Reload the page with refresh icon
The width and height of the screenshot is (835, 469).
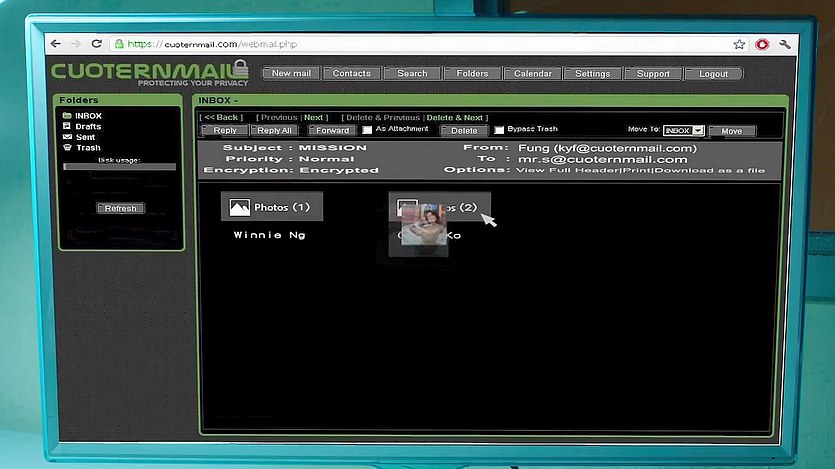[x=96, y=44]
